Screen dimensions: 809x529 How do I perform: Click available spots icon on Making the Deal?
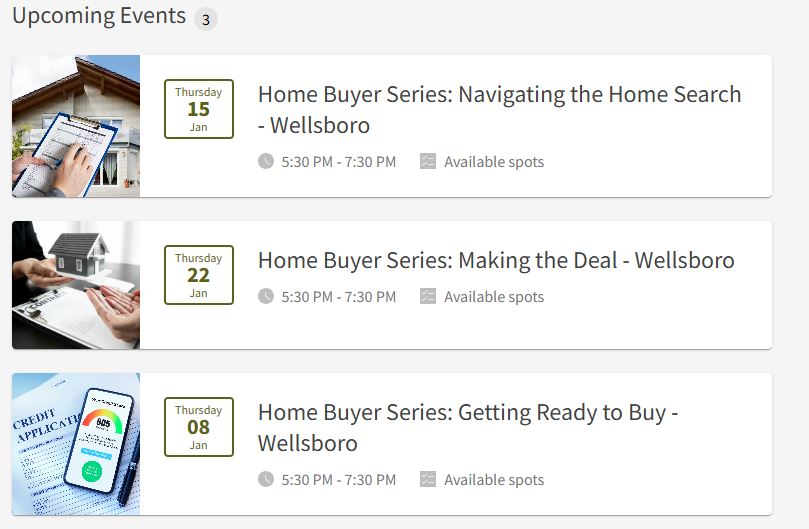(428, 296)
